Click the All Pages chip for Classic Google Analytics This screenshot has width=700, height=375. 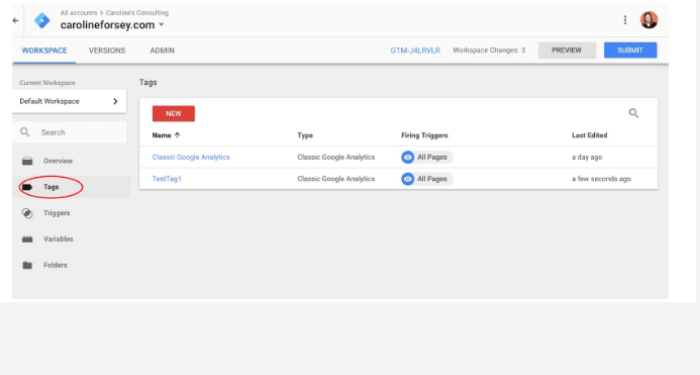click(x=427, y=157)
